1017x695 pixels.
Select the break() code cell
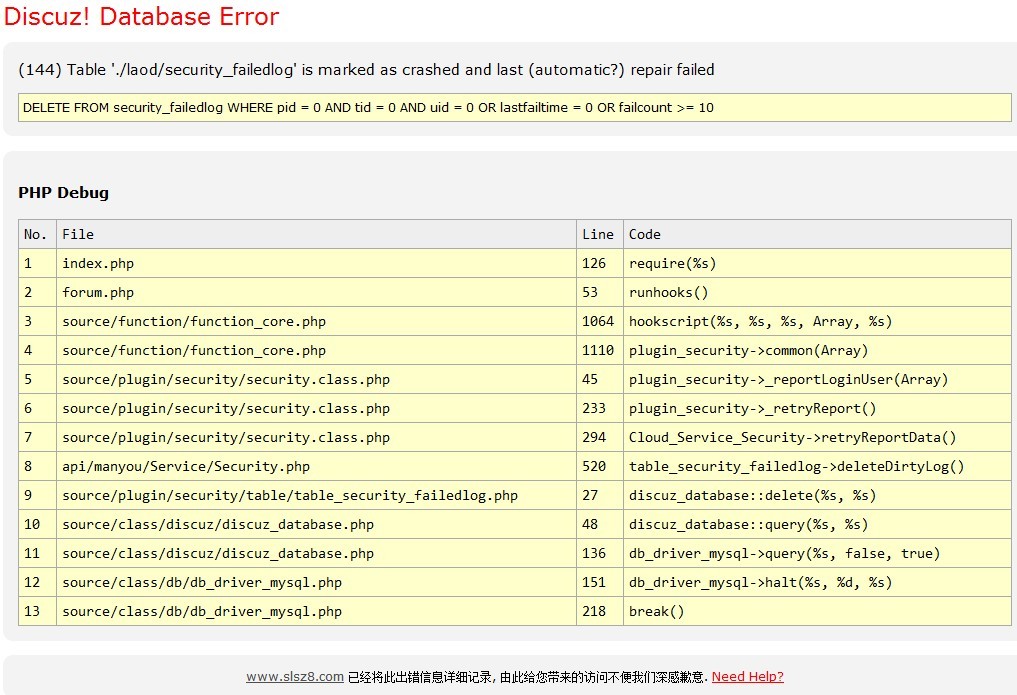[x=817, y=611]
